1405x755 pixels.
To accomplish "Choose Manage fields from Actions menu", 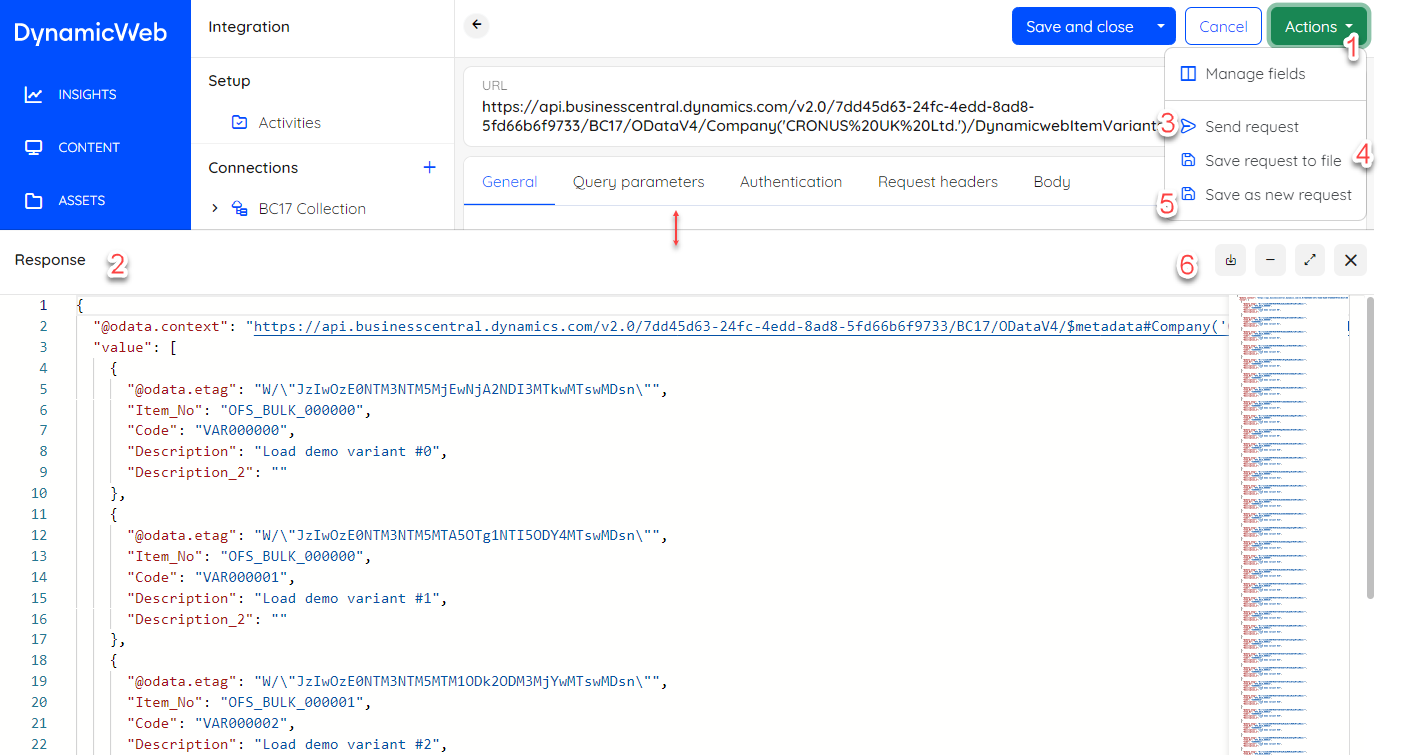I will pos(1266,74).
